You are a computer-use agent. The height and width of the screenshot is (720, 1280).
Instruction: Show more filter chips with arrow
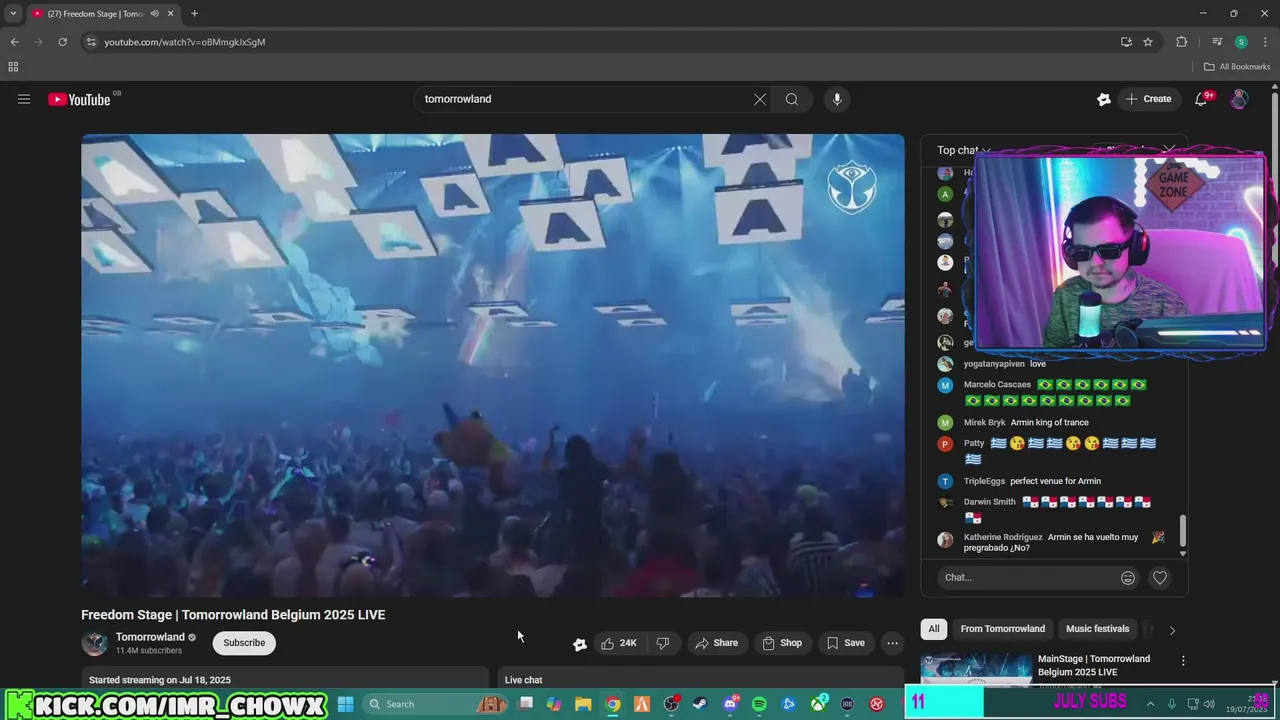coord(1172,630)
